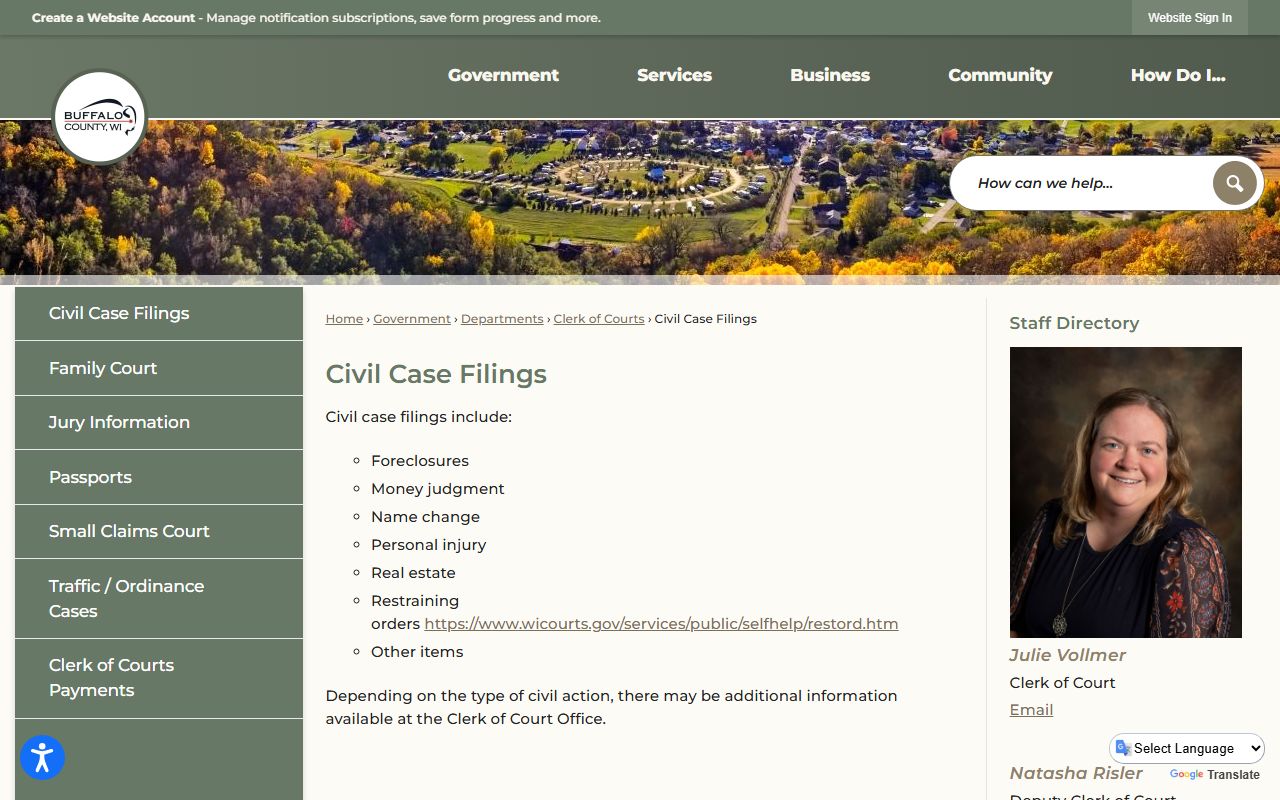Open Clerk of Courts Payments sidebar page
The height and width of the screenshot is (800, 1280).
(x=159, y=678)
